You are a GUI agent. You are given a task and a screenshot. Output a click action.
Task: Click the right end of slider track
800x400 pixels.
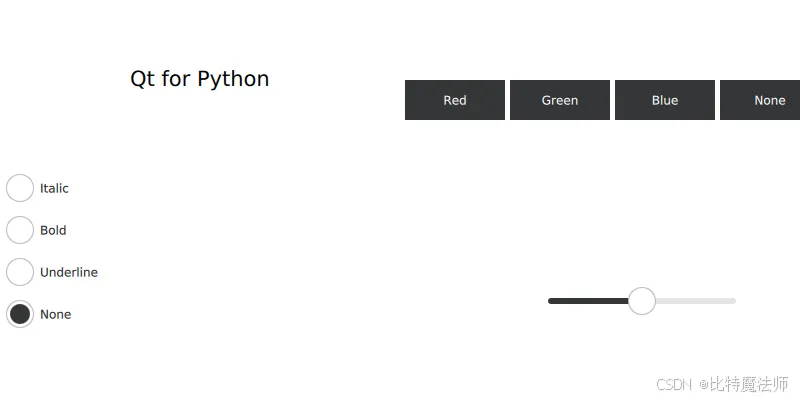tap(733, 301)
